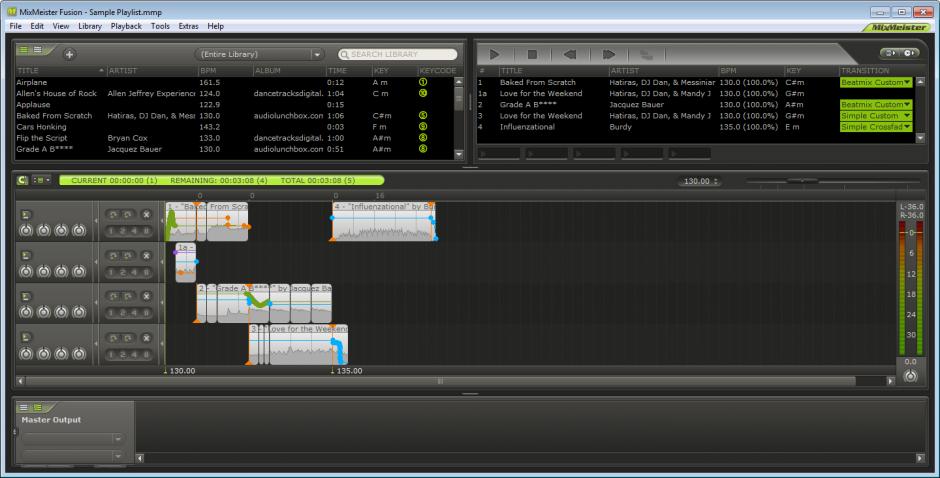This screenshot has width=940, height=478.
Task: Open the Tools menu
Action: coord(160,26)
